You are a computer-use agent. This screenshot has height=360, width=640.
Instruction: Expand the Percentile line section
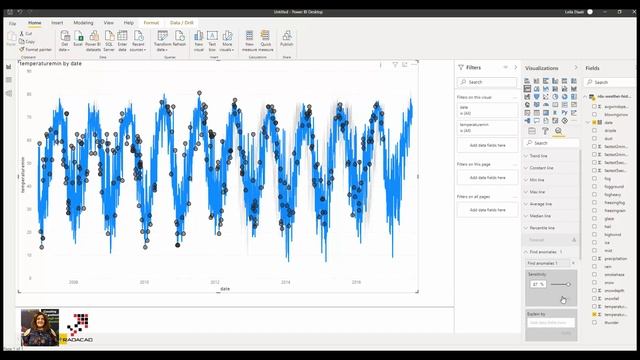click(551, 228)
